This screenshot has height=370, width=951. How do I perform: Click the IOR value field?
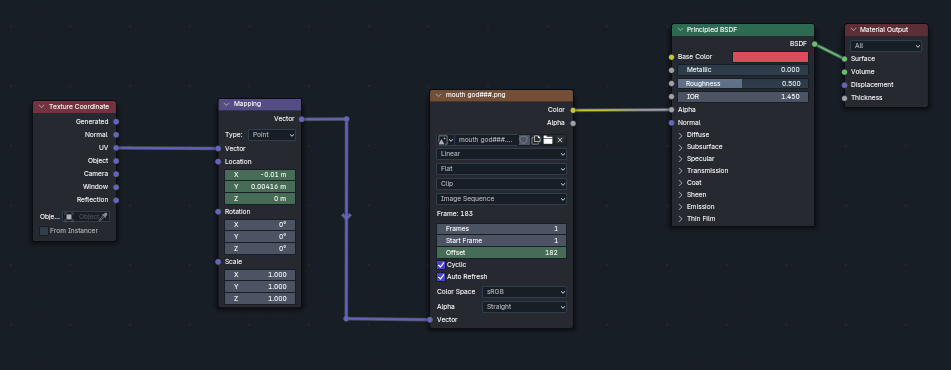(x=743, y=97)
